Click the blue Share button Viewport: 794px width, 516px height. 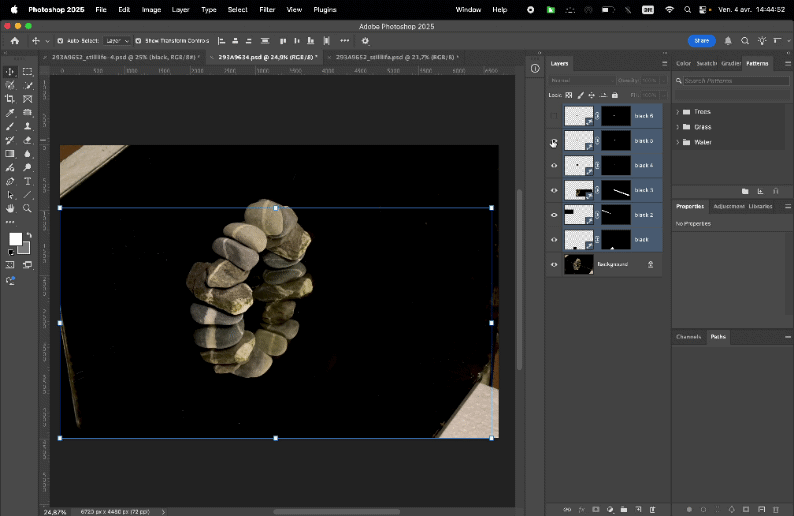point(701,41)
